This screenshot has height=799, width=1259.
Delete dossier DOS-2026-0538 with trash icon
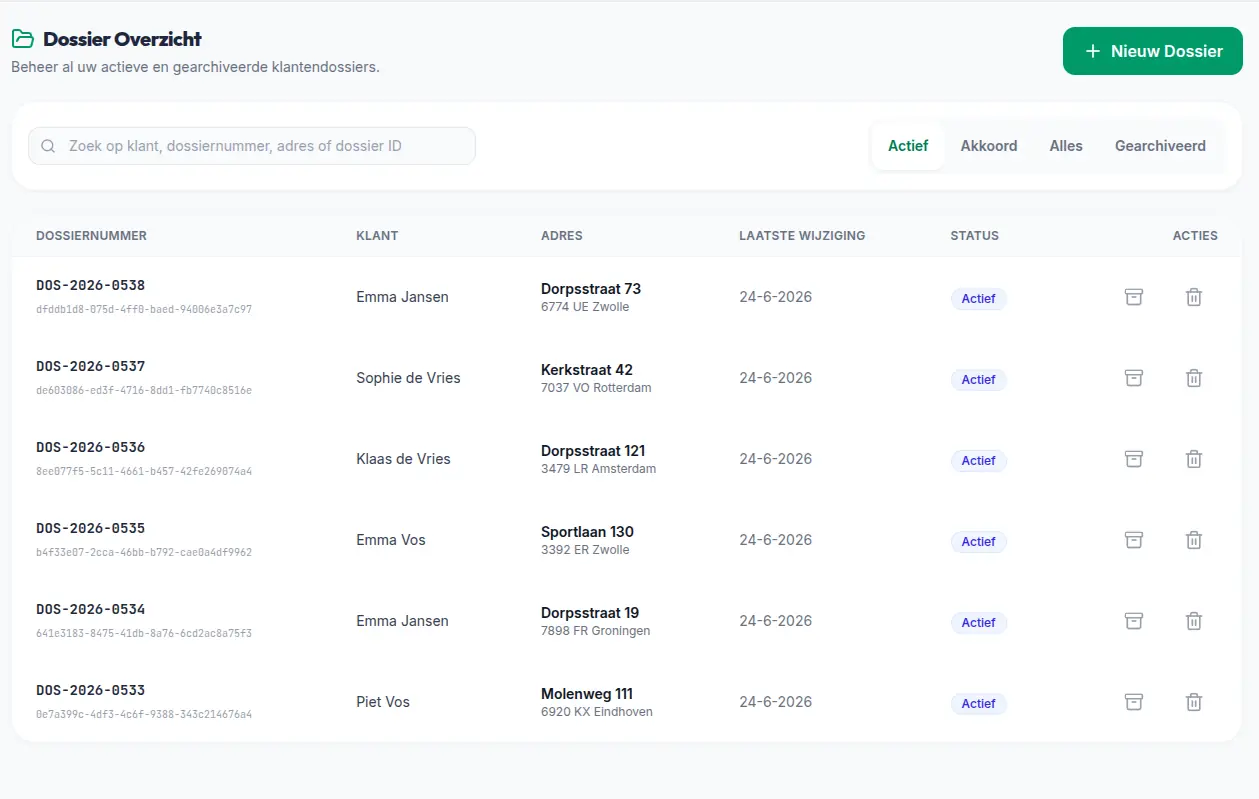pos(1193,297)
